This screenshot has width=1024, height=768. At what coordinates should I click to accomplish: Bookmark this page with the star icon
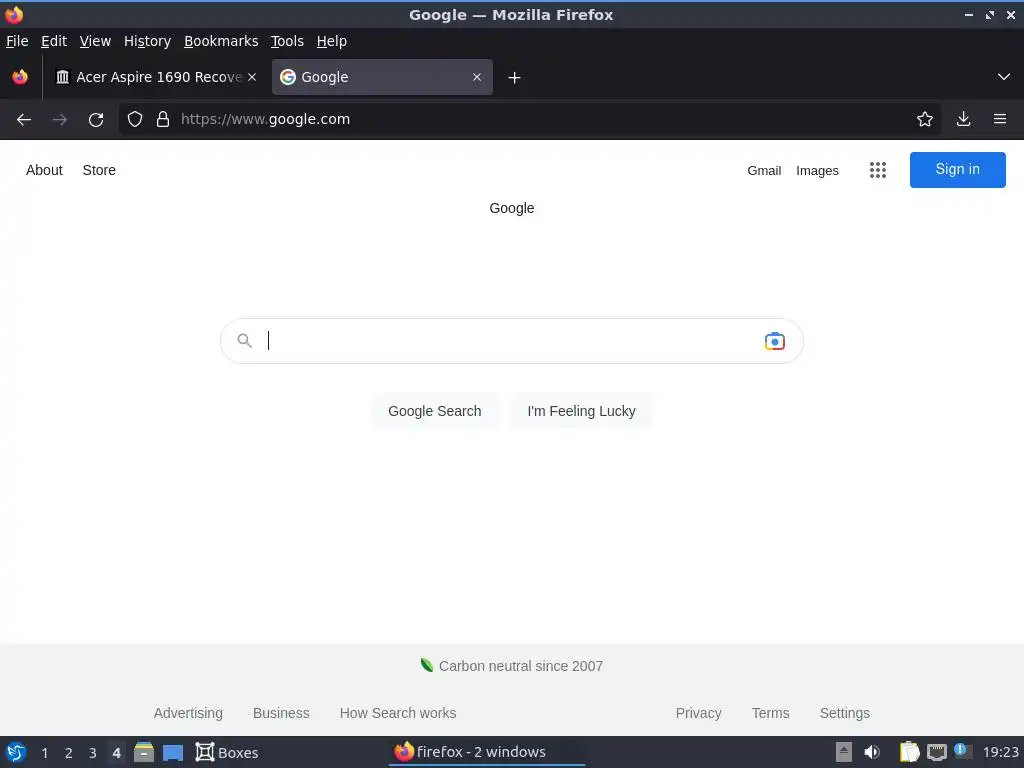(x=925, y=119)
